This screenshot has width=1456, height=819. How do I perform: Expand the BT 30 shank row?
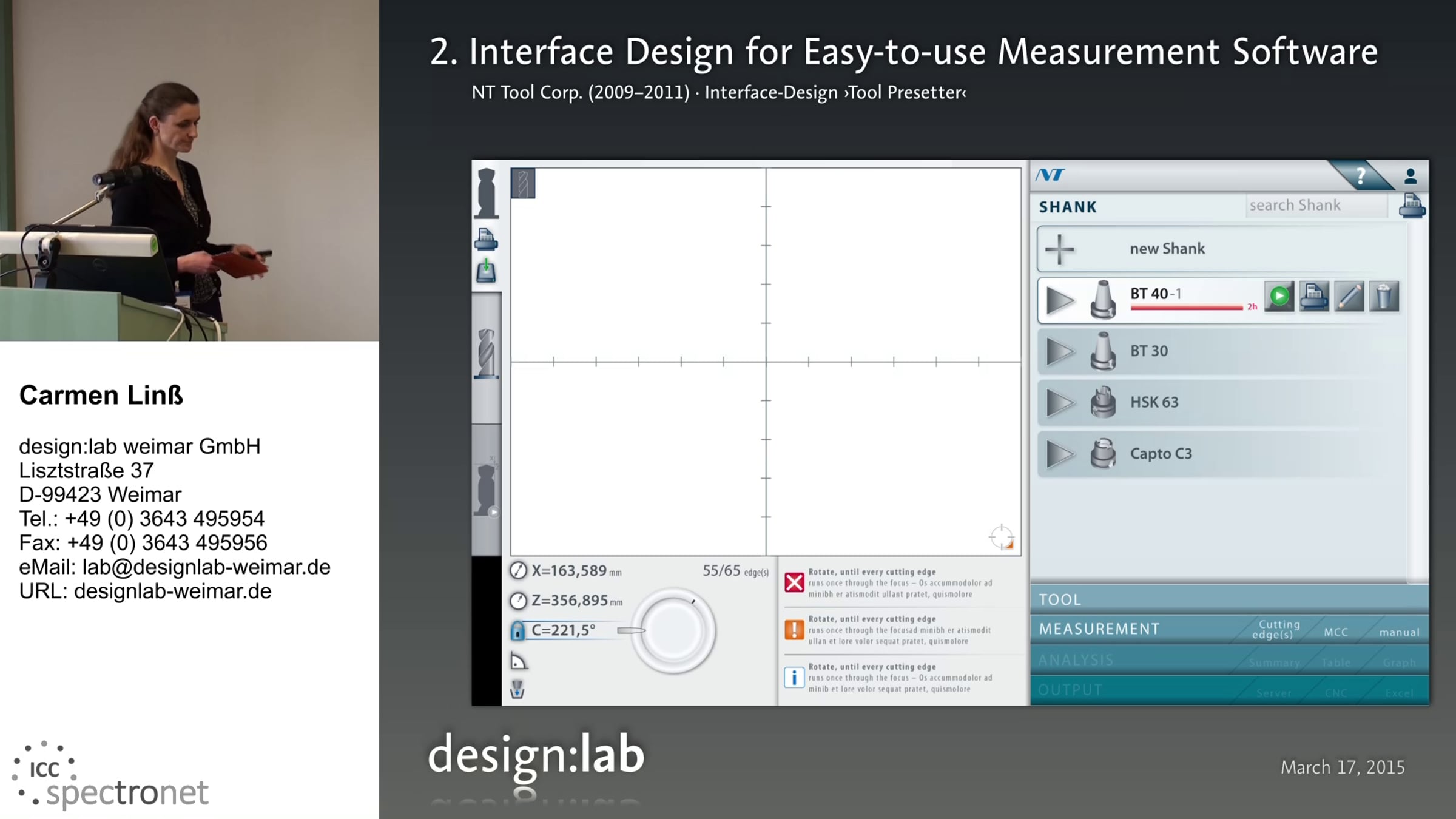pyautogui.click(x=1060, y=352)
